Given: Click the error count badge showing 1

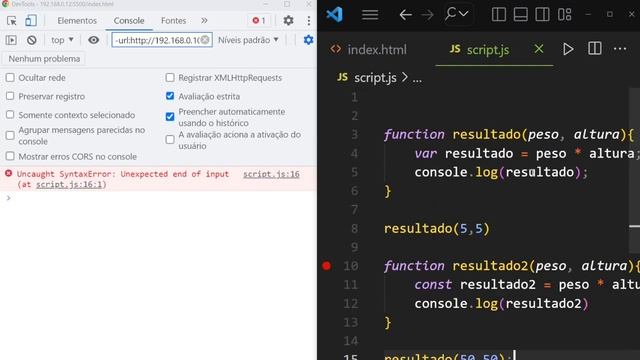Looking at the screenshot, I should point(259,20).
